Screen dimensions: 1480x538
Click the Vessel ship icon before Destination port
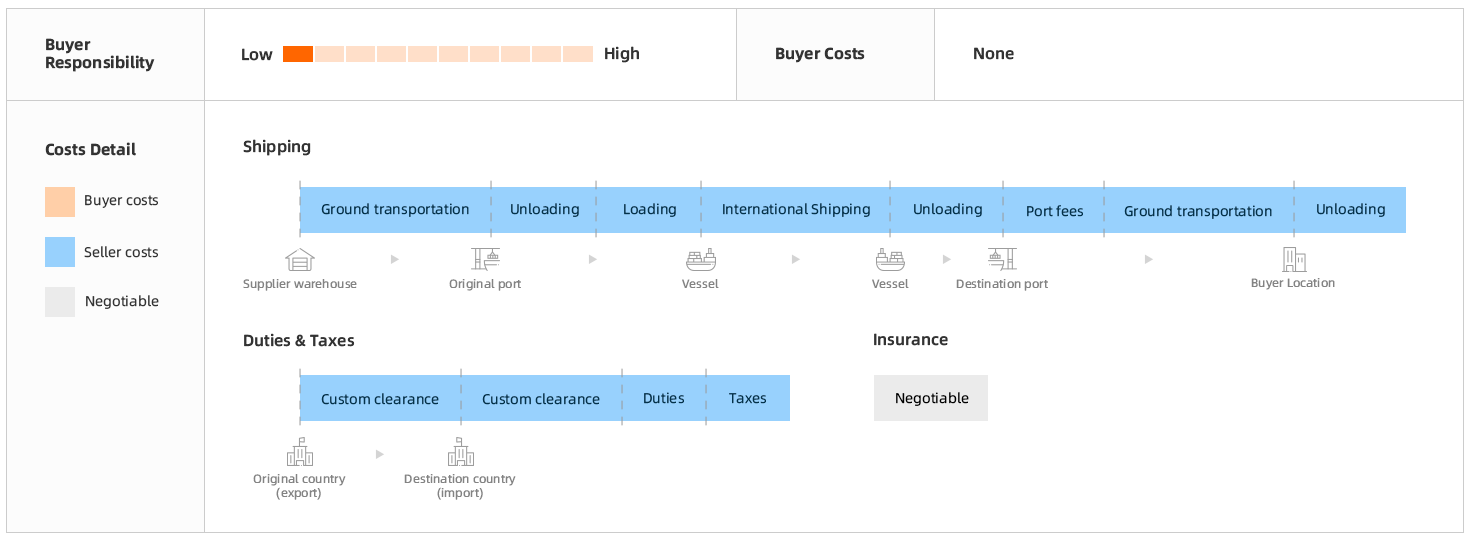point(889,260)
